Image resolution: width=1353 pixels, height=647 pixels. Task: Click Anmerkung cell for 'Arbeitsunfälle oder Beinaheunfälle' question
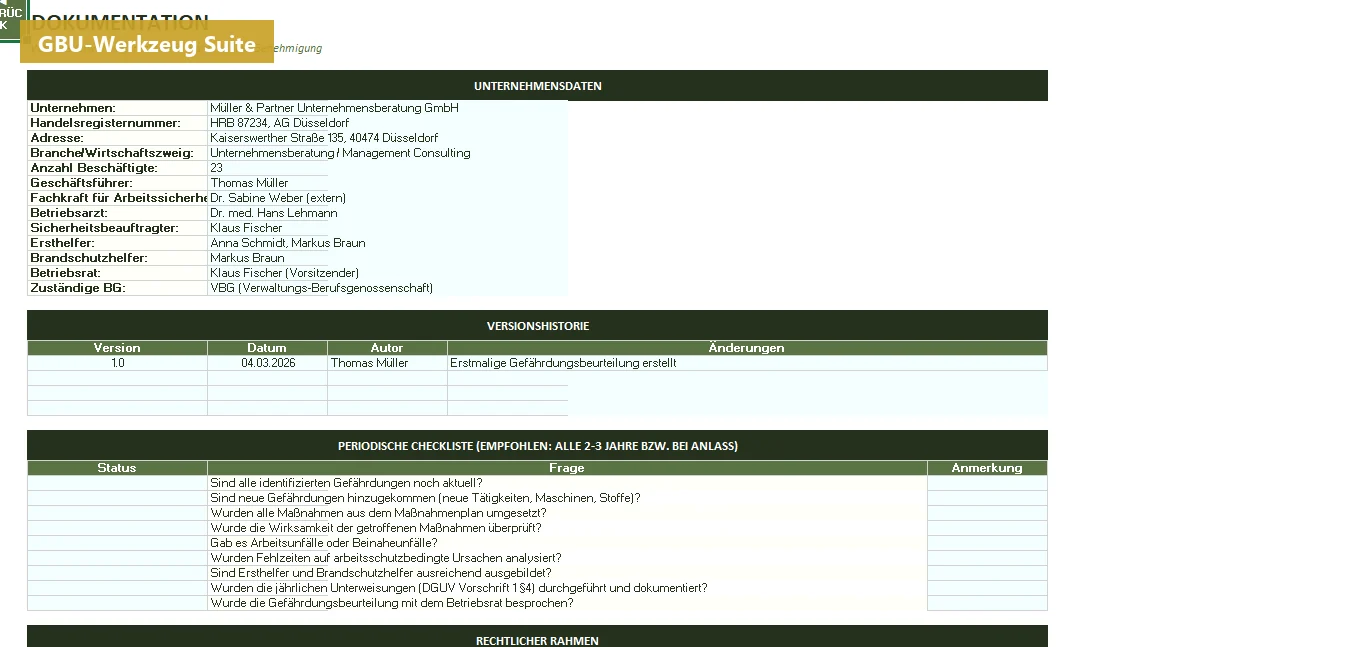pyautogui.click(x=987, y=543)
